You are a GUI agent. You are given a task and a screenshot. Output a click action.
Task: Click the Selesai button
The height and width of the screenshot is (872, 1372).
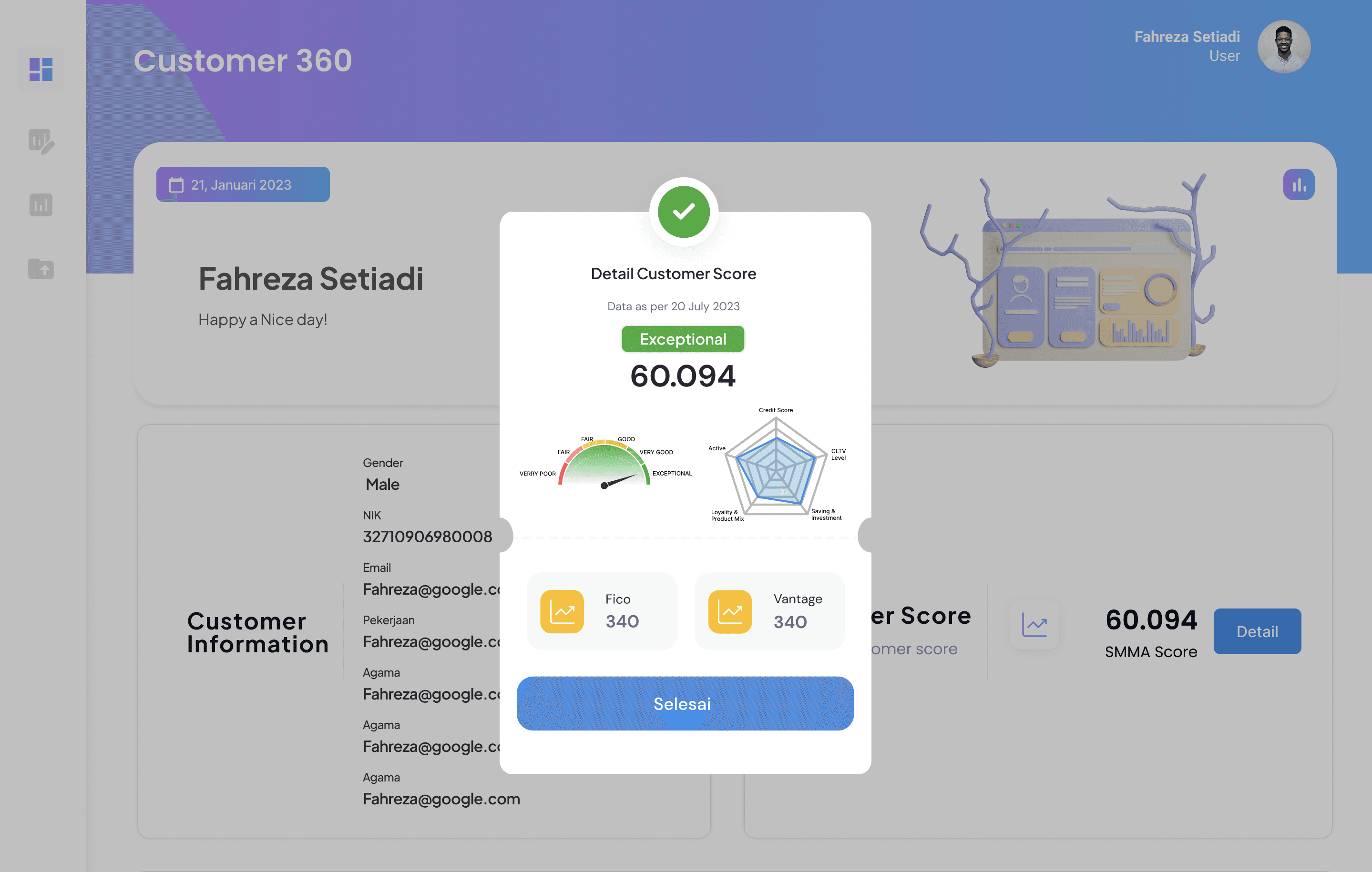tap(685, 703)
